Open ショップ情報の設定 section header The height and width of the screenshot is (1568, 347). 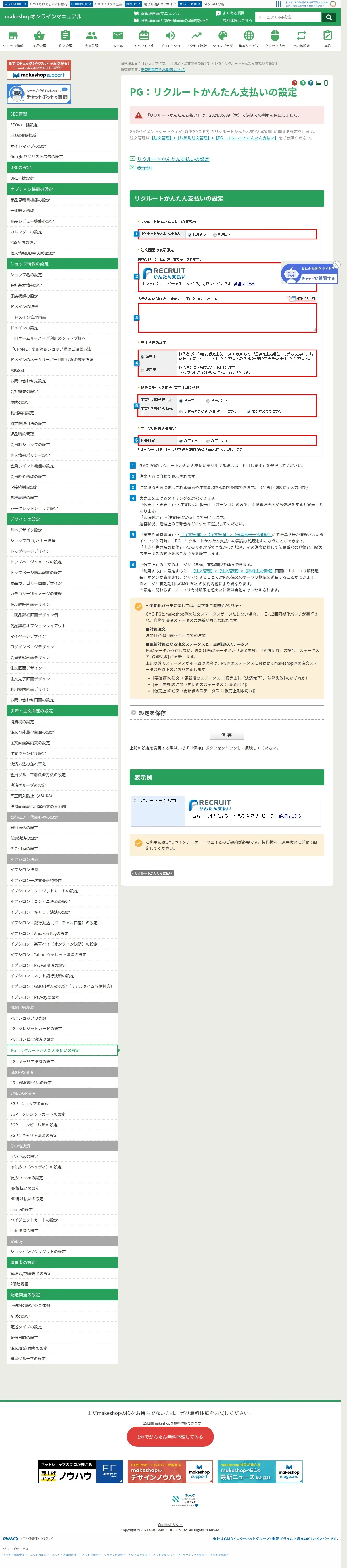(62, 264)
